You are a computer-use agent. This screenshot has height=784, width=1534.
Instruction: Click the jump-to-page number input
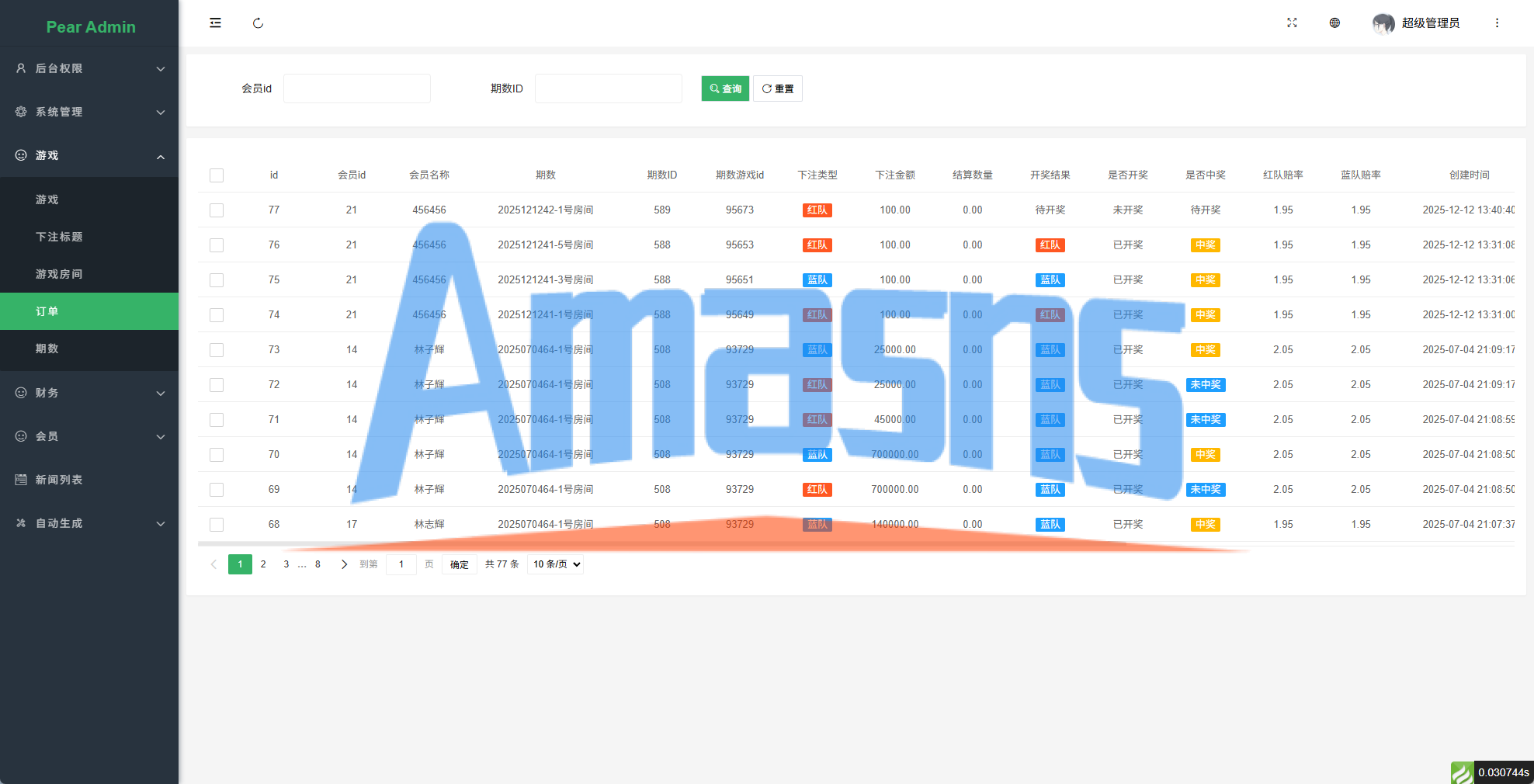point(401,564)
